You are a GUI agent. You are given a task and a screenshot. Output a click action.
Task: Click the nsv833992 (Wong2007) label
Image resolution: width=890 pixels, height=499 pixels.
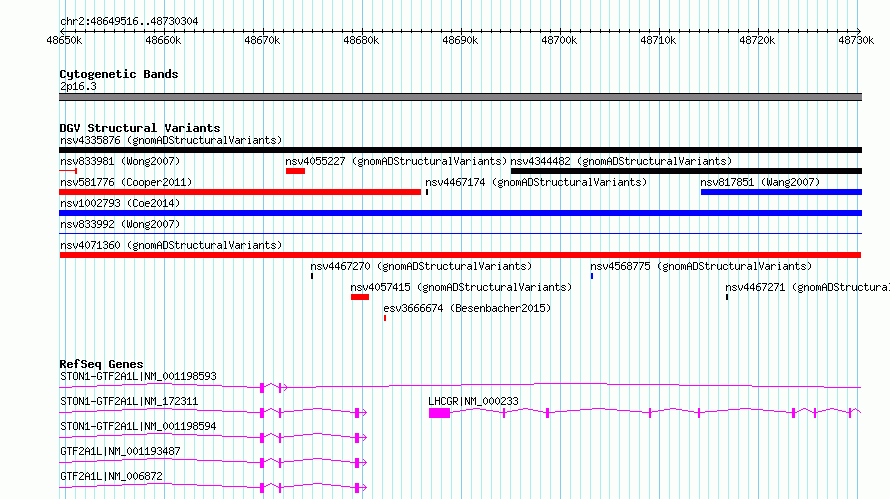(120, 224)
